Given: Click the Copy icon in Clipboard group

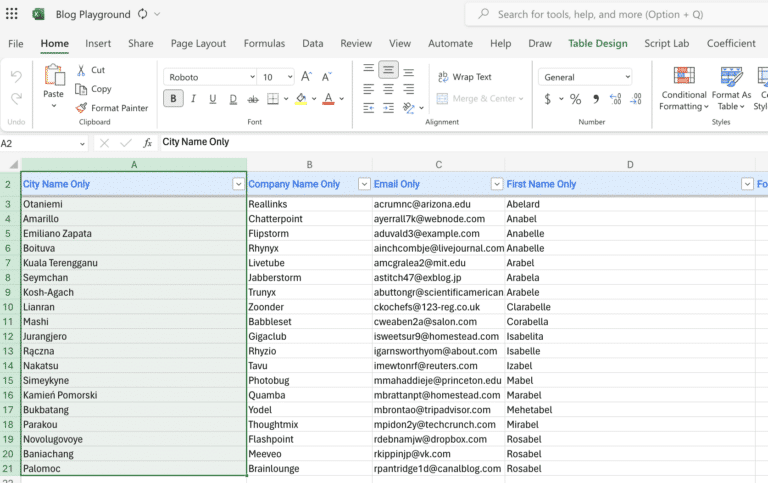Looking at the screenshot, I should pyautogui.click(x=81, y=89).
